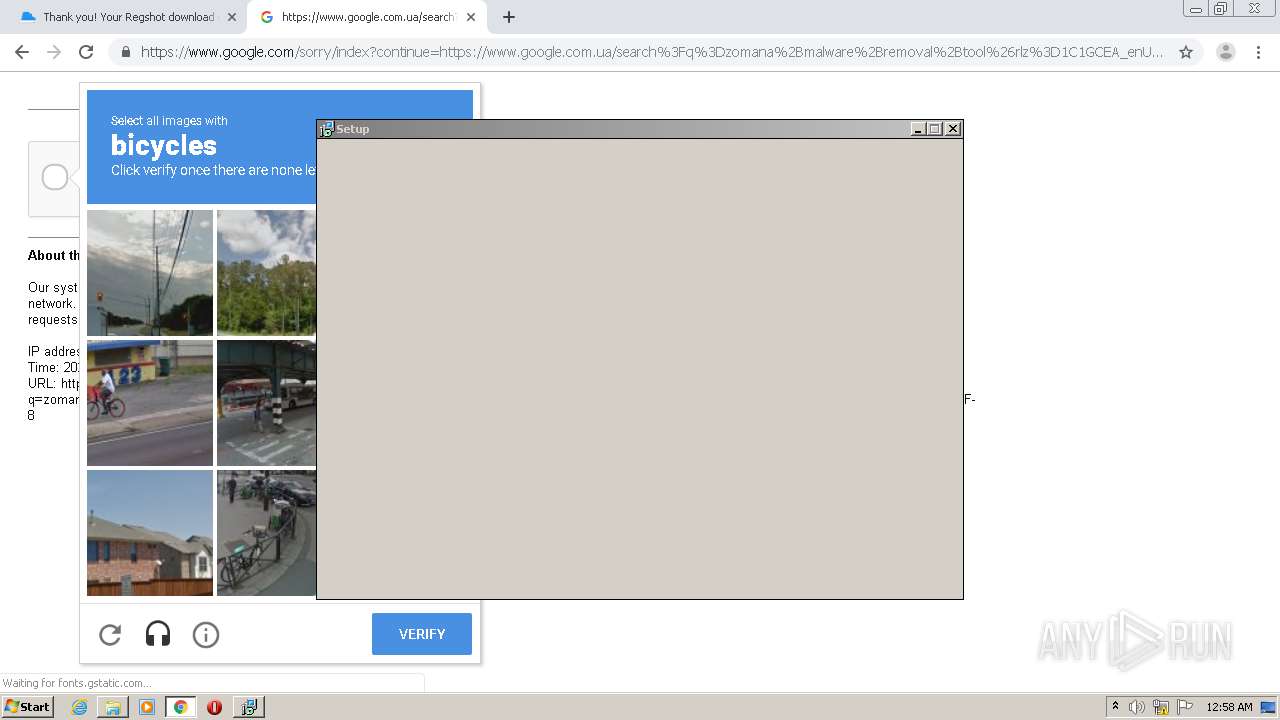The image size is (1280, 720).
Task: Open a new browser tab
Action: [x=508, y=17]
